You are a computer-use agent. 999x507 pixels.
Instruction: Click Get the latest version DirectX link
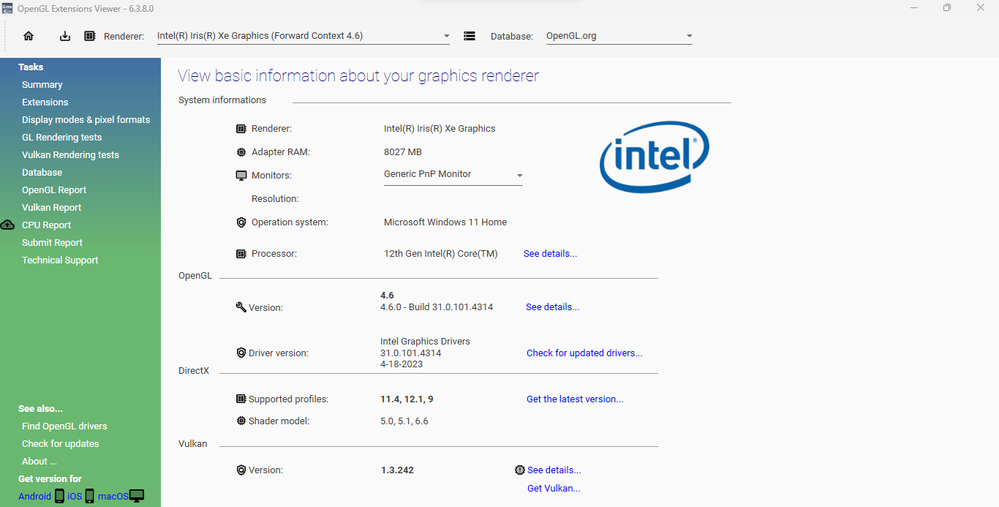[574, 399]
